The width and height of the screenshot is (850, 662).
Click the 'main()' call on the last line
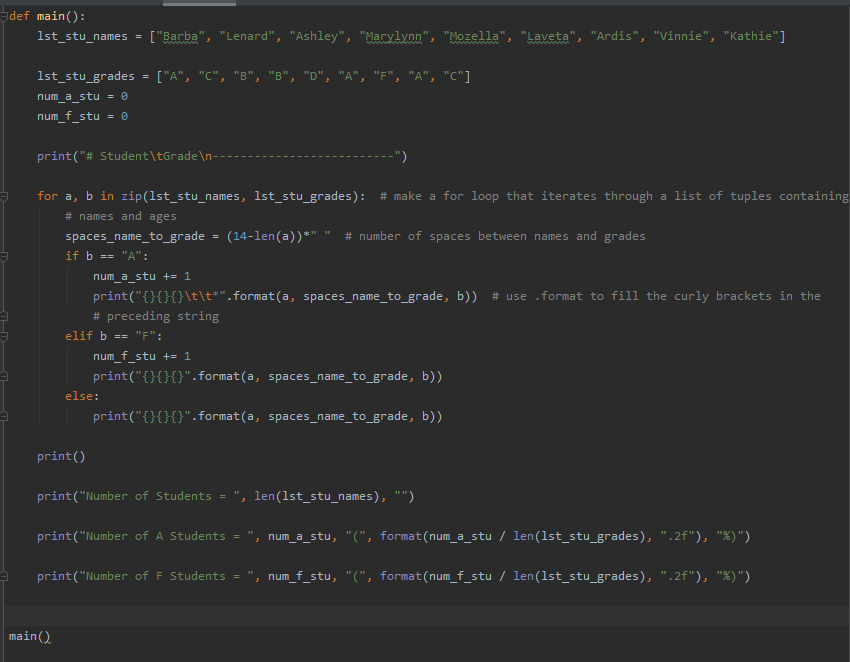pos(29,637)
